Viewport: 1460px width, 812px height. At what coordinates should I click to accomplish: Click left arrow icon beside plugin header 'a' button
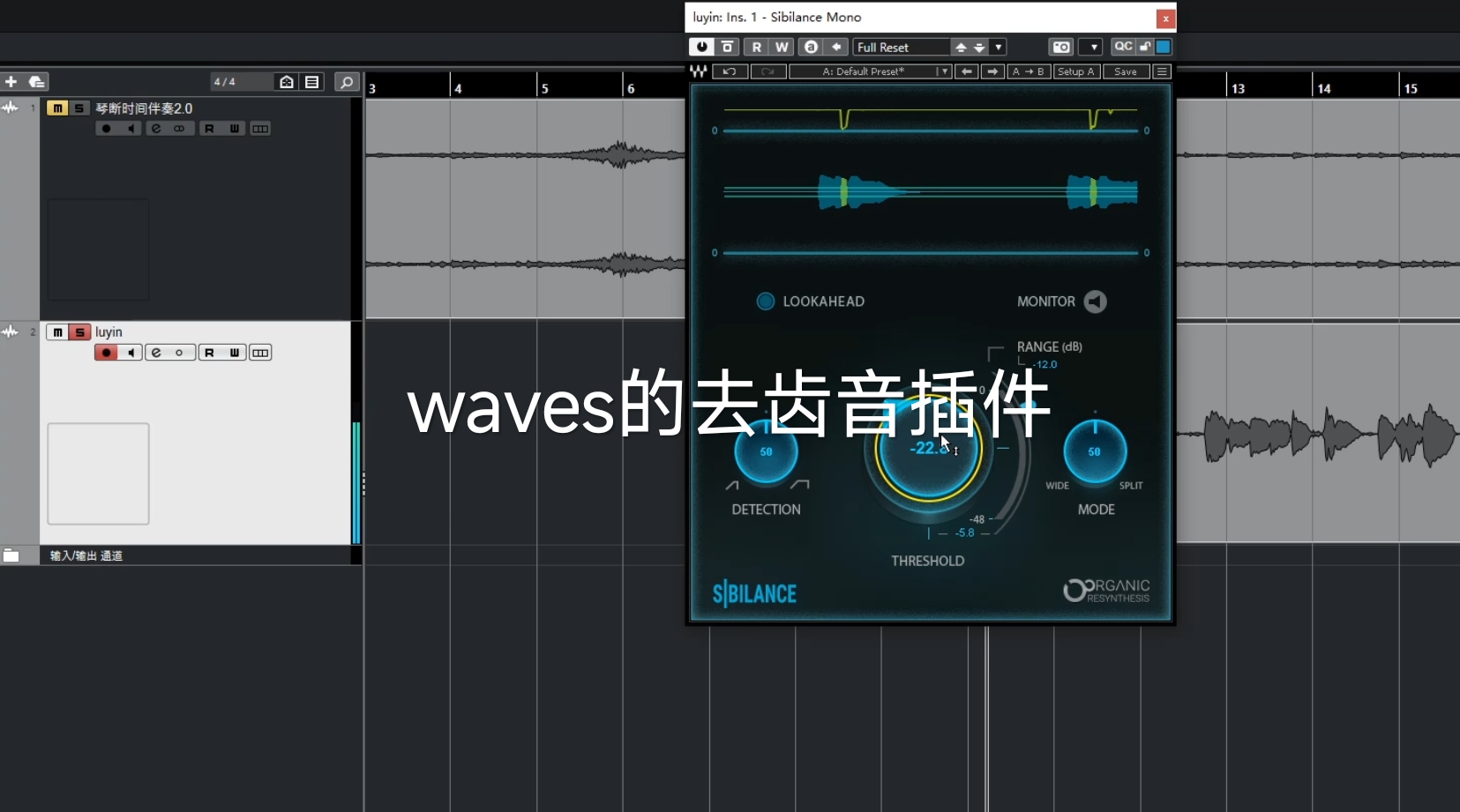(x=836, y=47)
